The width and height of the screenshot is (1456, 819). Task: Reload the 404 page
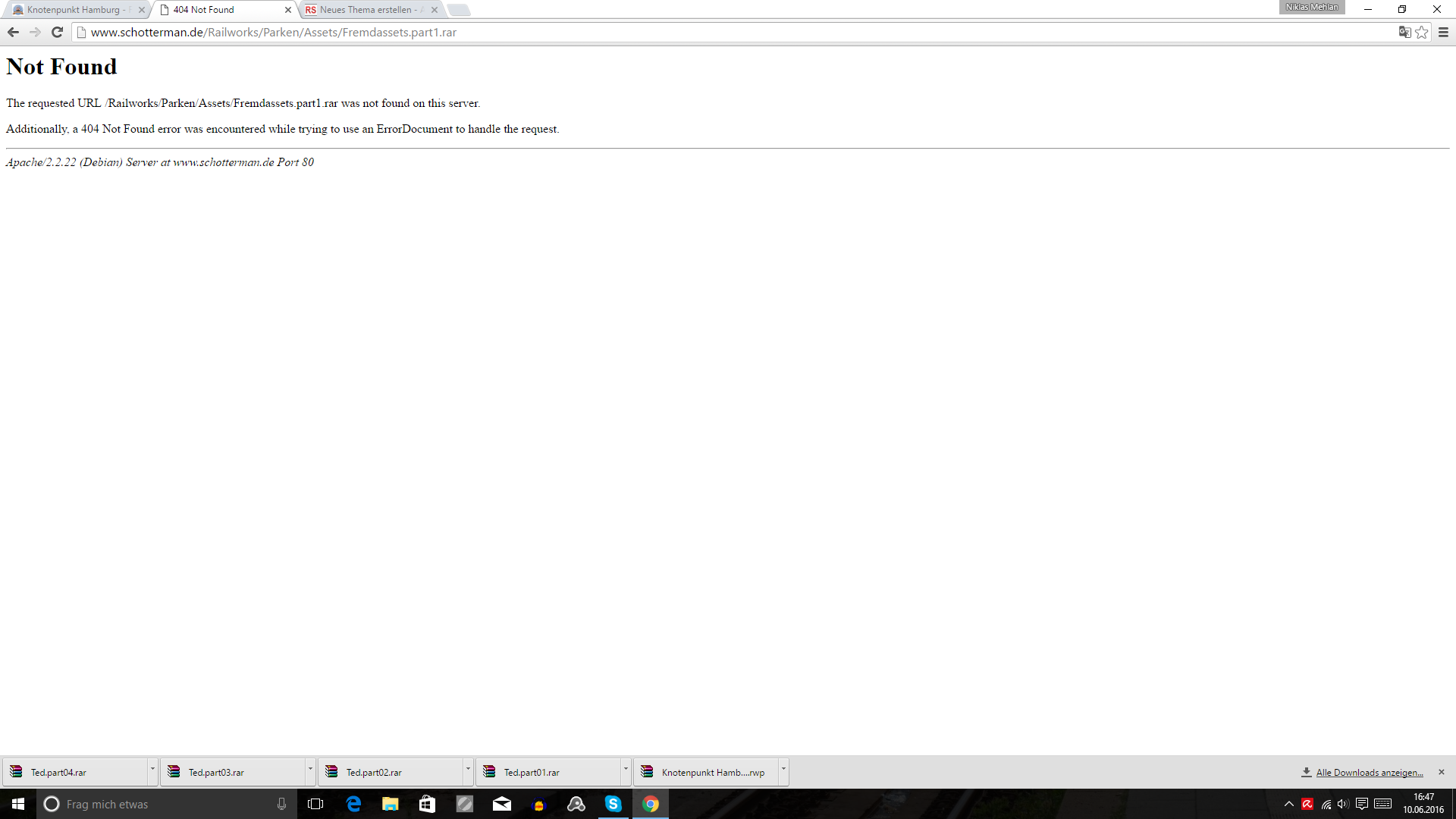57,32
